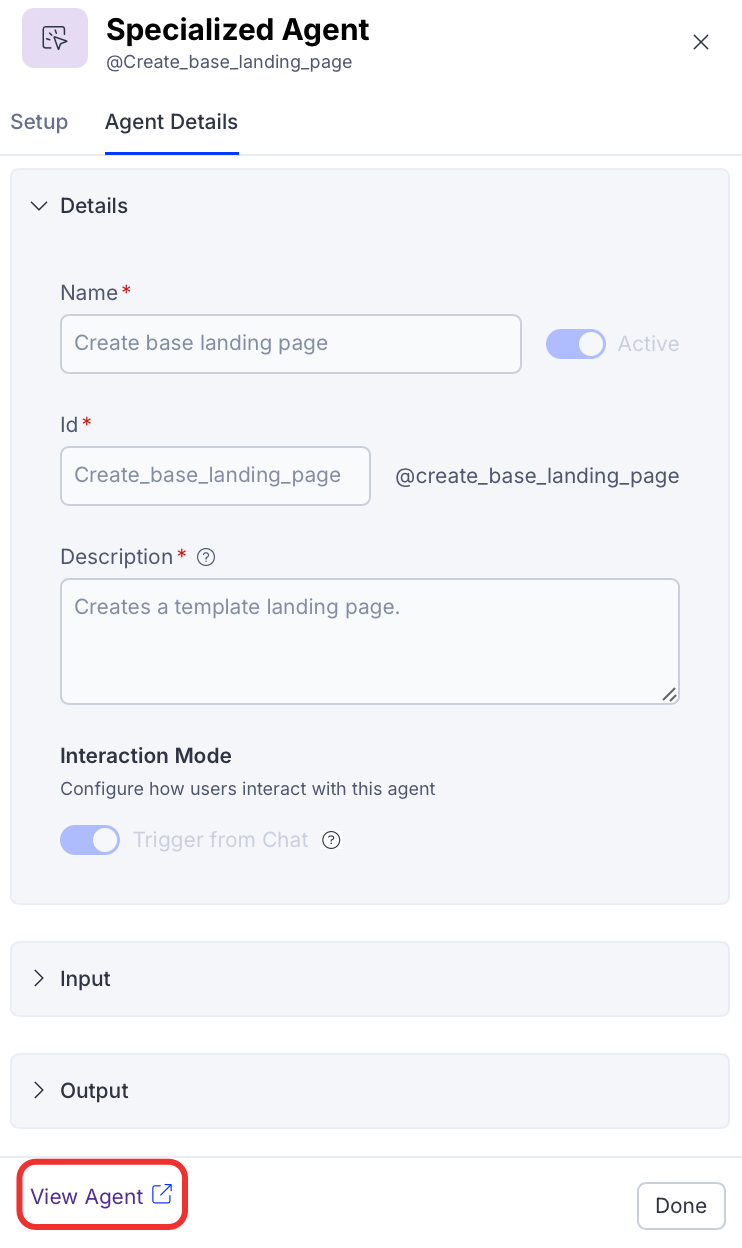Click the Description resize handle

click(669, 694)
